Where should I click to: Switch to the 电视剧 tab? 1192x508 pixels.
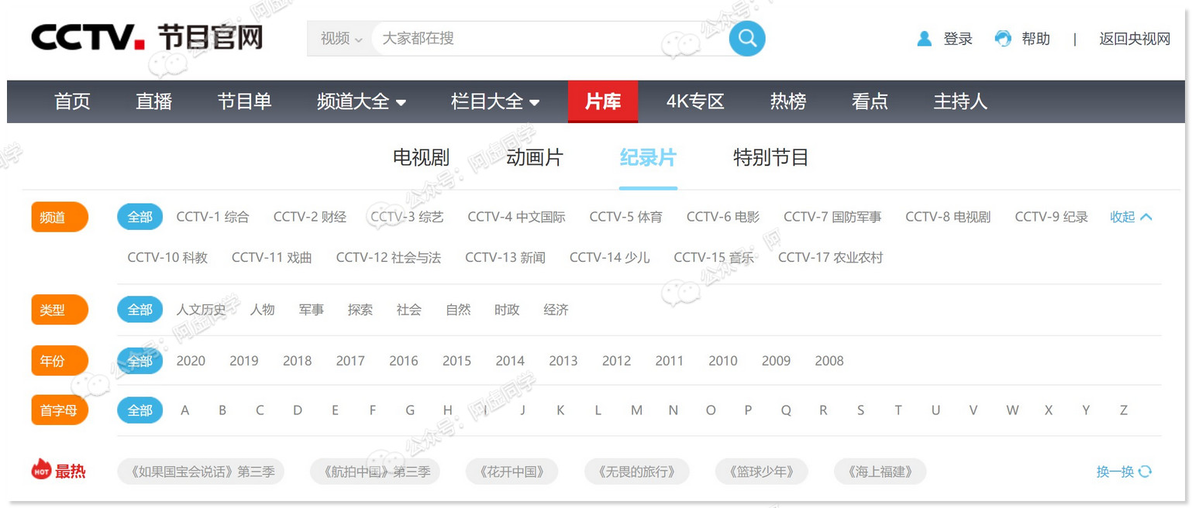click(x=421, y=158)
